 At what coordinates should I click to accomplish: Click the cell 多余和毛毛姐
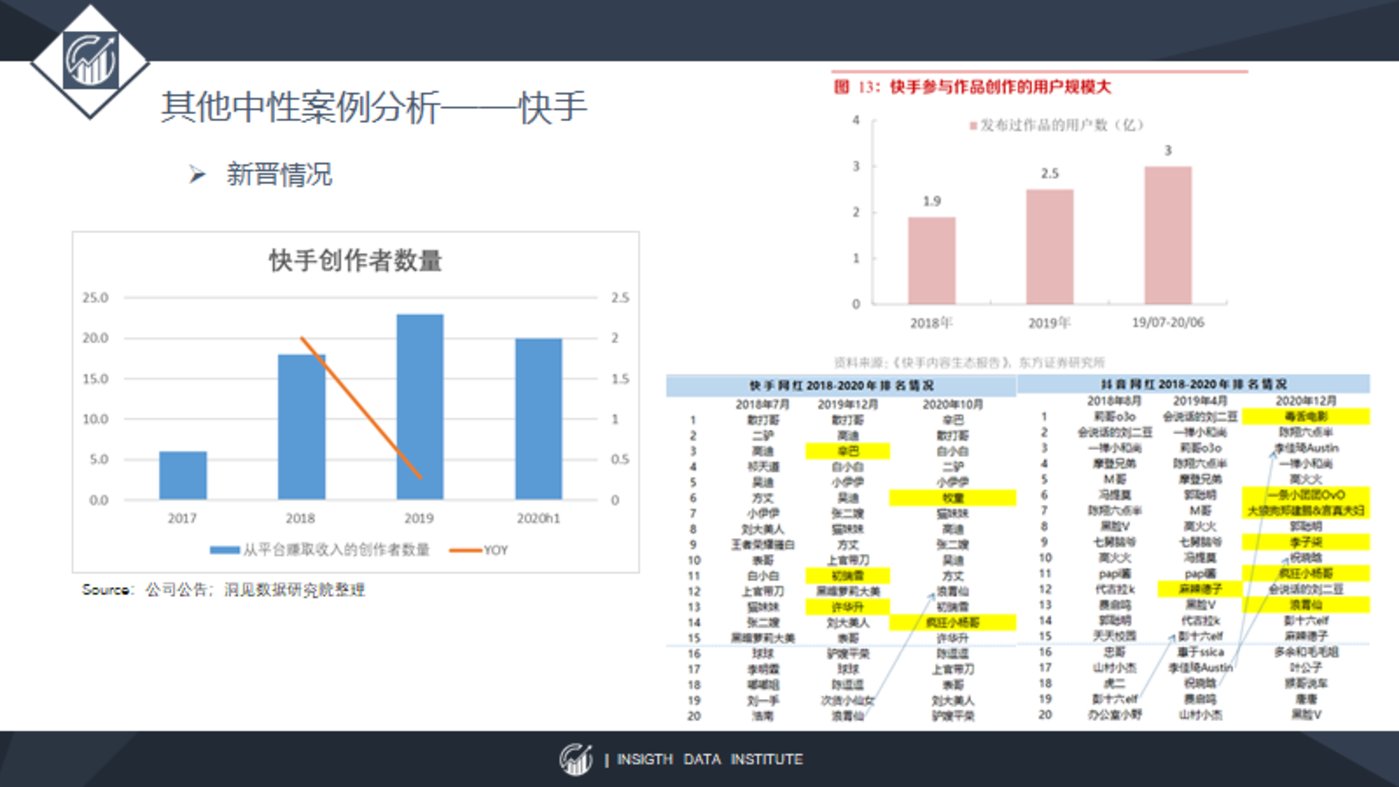pyautogui.click(x=1305, y=652)
